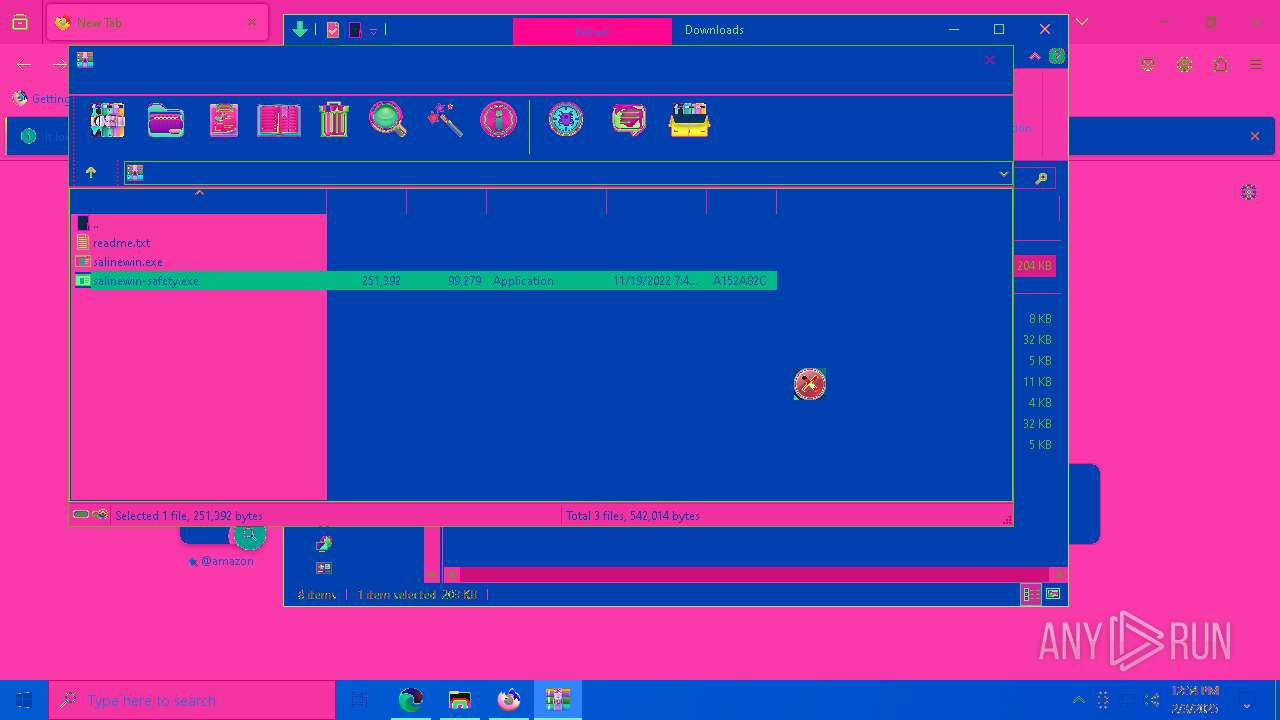Open the Firefox tab list dropdown

(x=1081, y=22)
